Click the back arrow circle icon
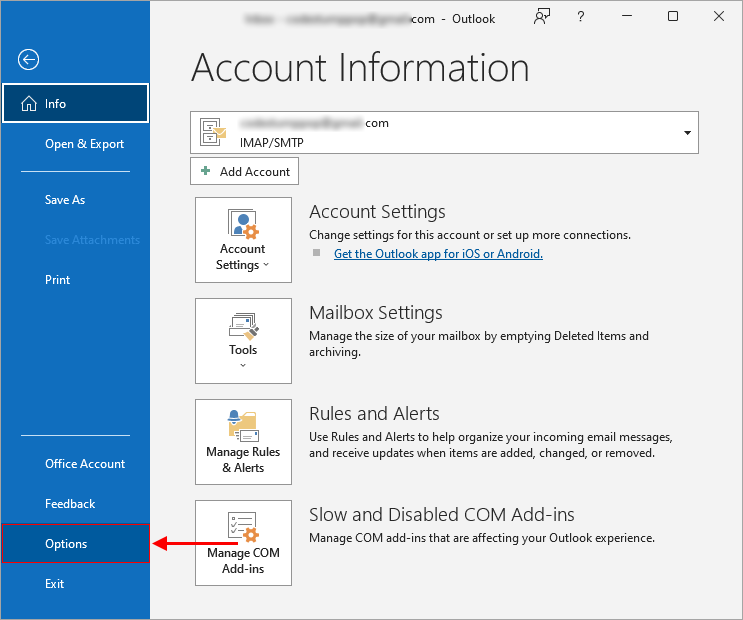This screenshot has height=620, width=743. pos(28,60)
